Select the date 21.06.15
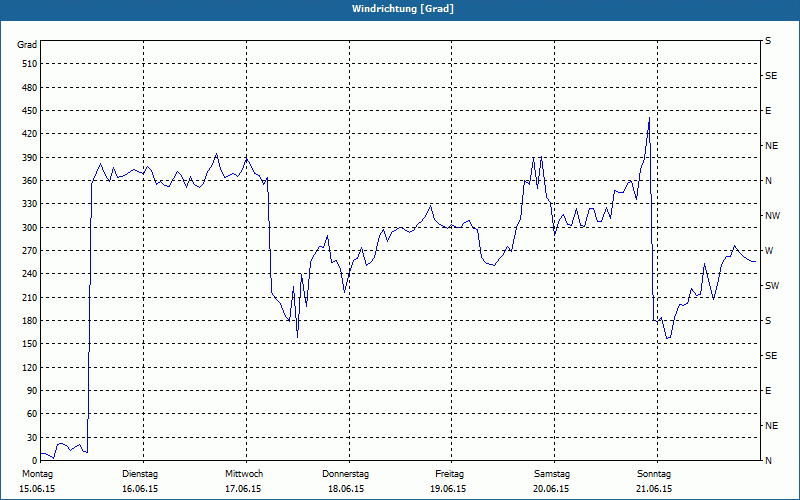This screenshot has width=800, height=500. tap(655, 489)
